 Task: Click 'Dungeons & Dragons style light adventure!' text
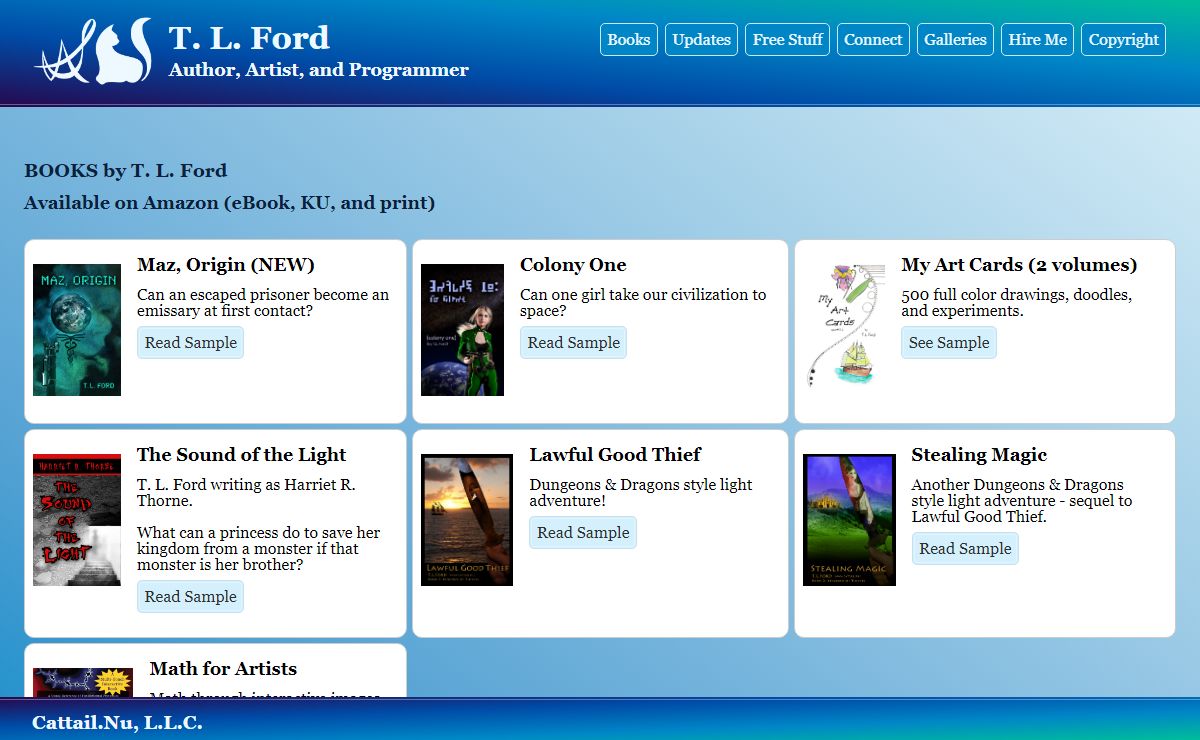[641, 493]
